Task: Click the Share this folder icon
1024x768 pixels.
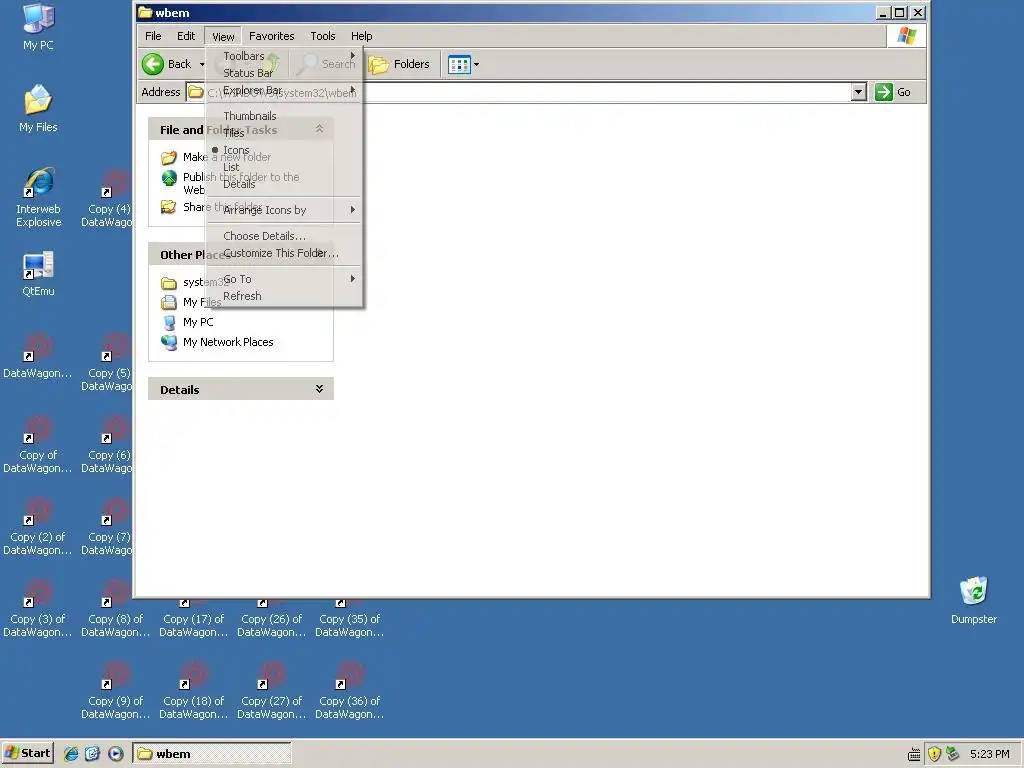Action: click(169, 207)
